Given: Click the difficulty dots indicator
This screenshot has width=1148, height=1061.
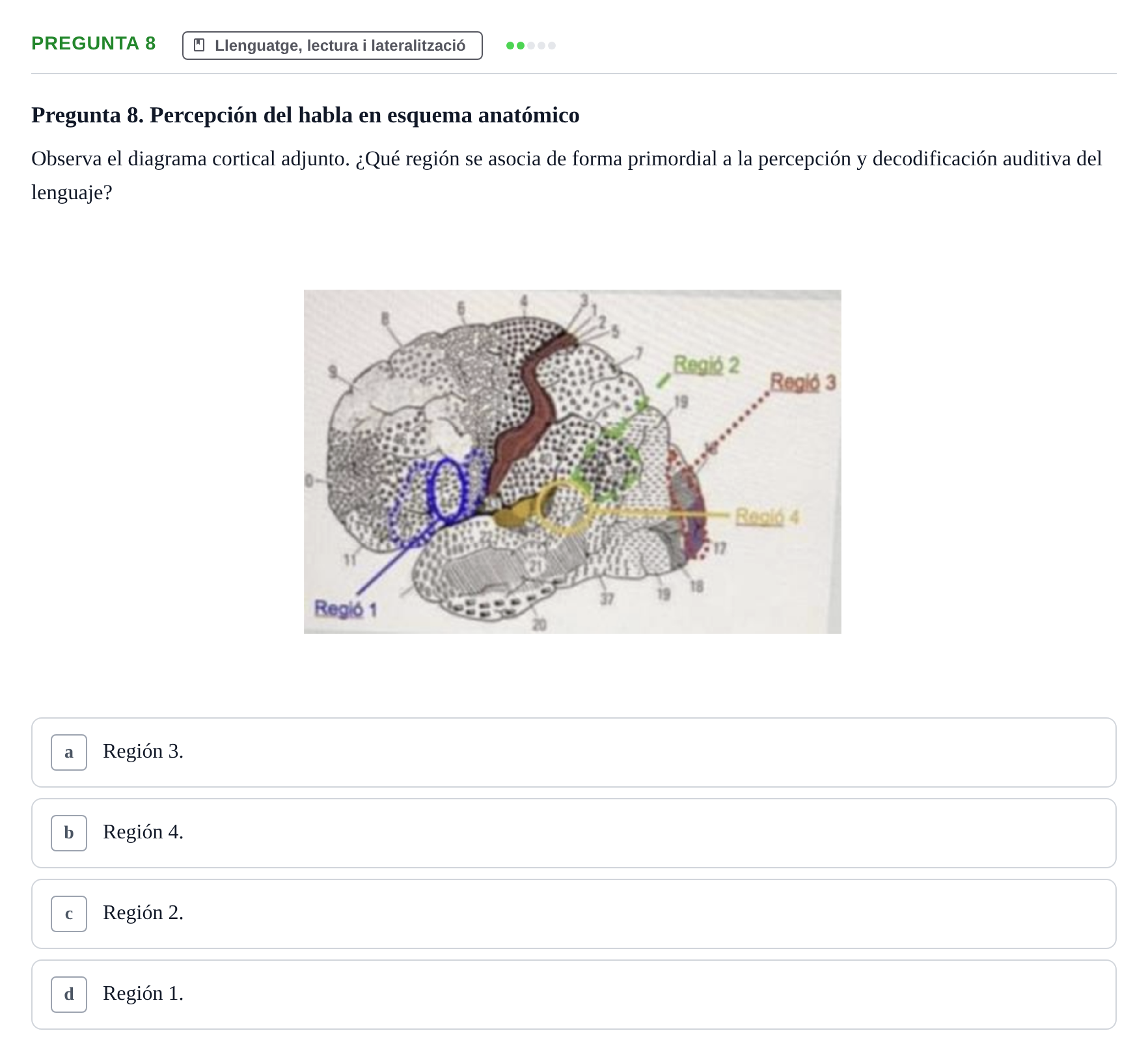Looking at the screenshot, I should 531,46.
